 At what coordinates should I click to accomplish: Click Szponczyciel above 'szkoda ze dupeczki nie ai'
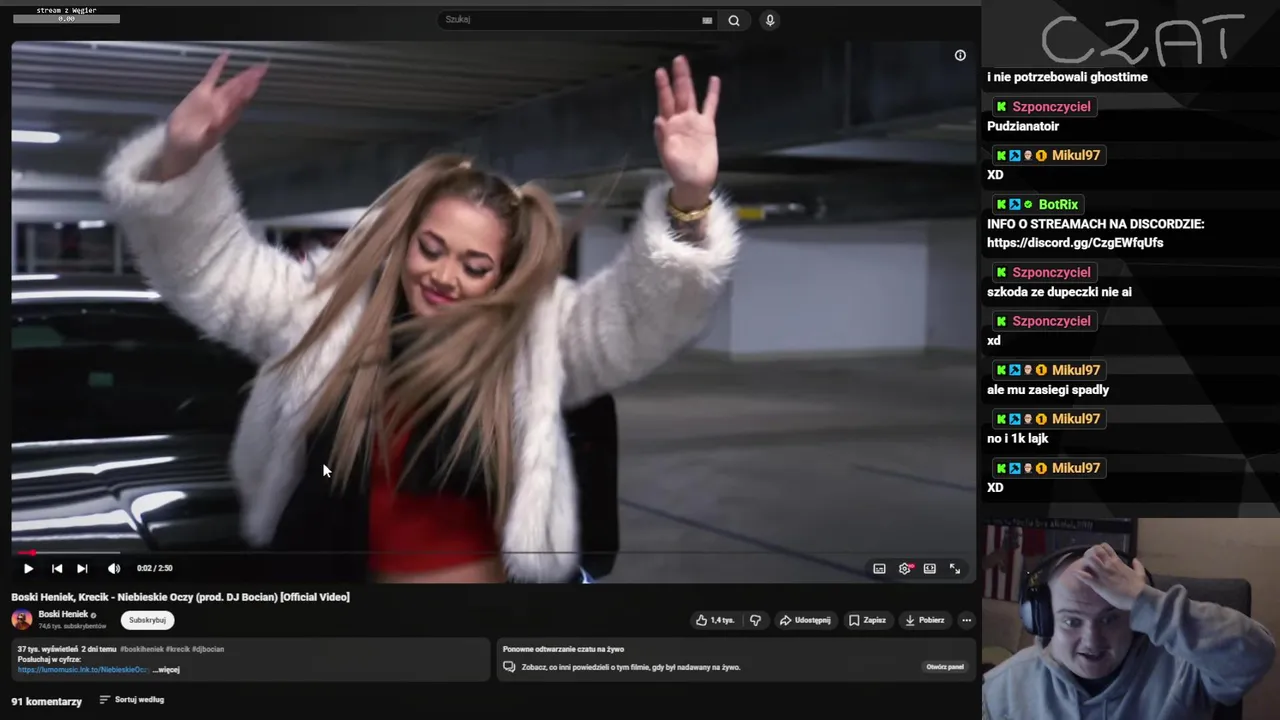coord(1051,272)
